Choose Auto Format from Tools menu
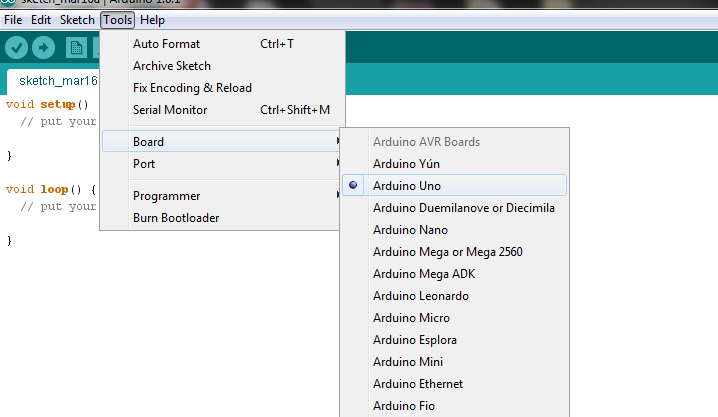This screenshot has width=718, height=417. coord(223,44)
